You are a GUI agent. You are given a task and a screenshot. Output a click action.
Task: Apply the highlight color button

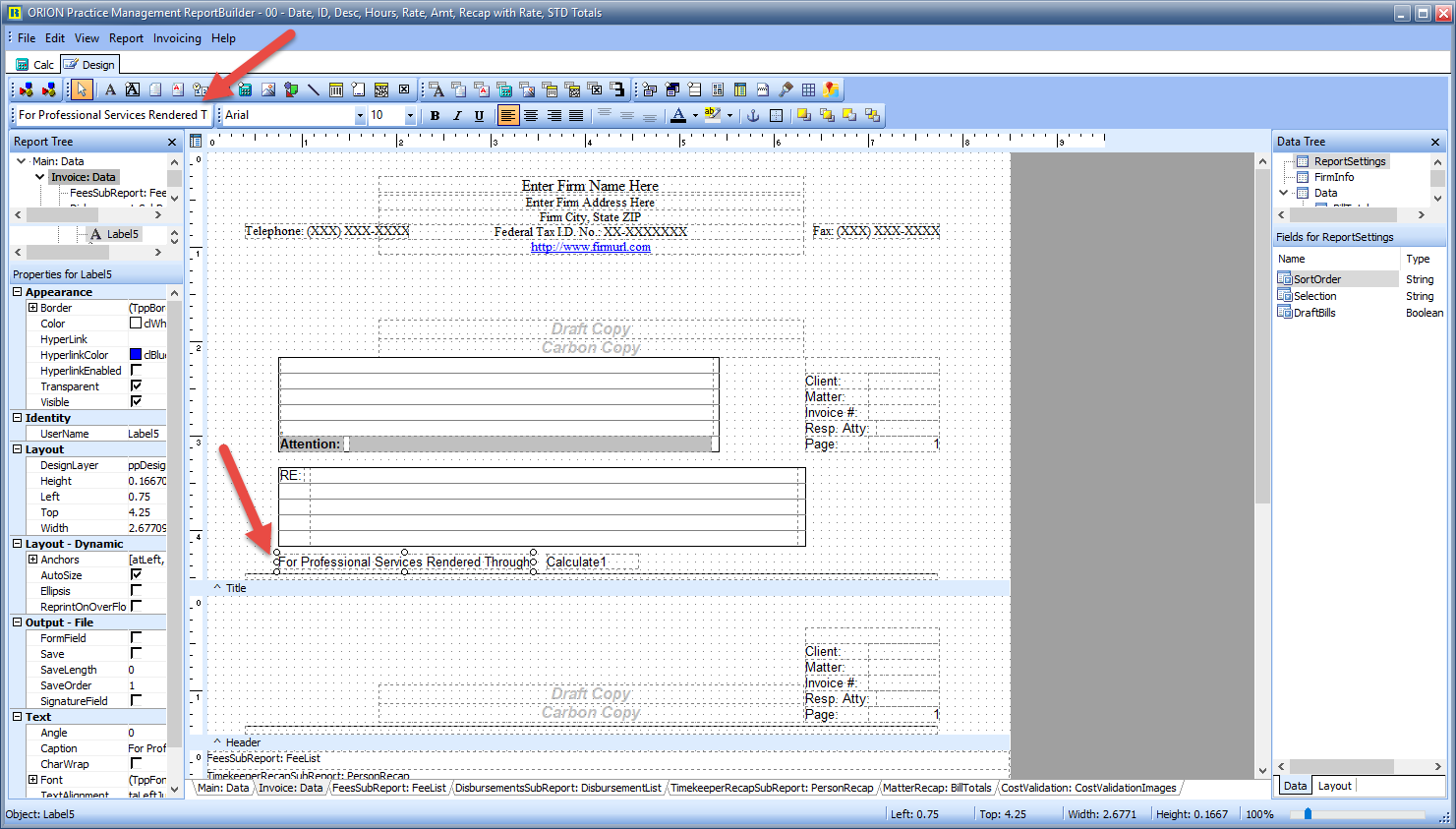[x=713, y=115]
